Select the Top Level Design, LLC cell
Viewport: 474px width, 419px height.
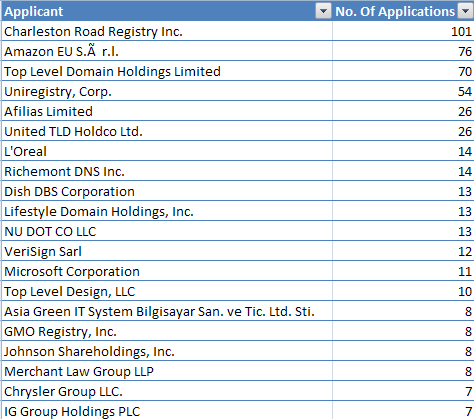coord(167,291)
